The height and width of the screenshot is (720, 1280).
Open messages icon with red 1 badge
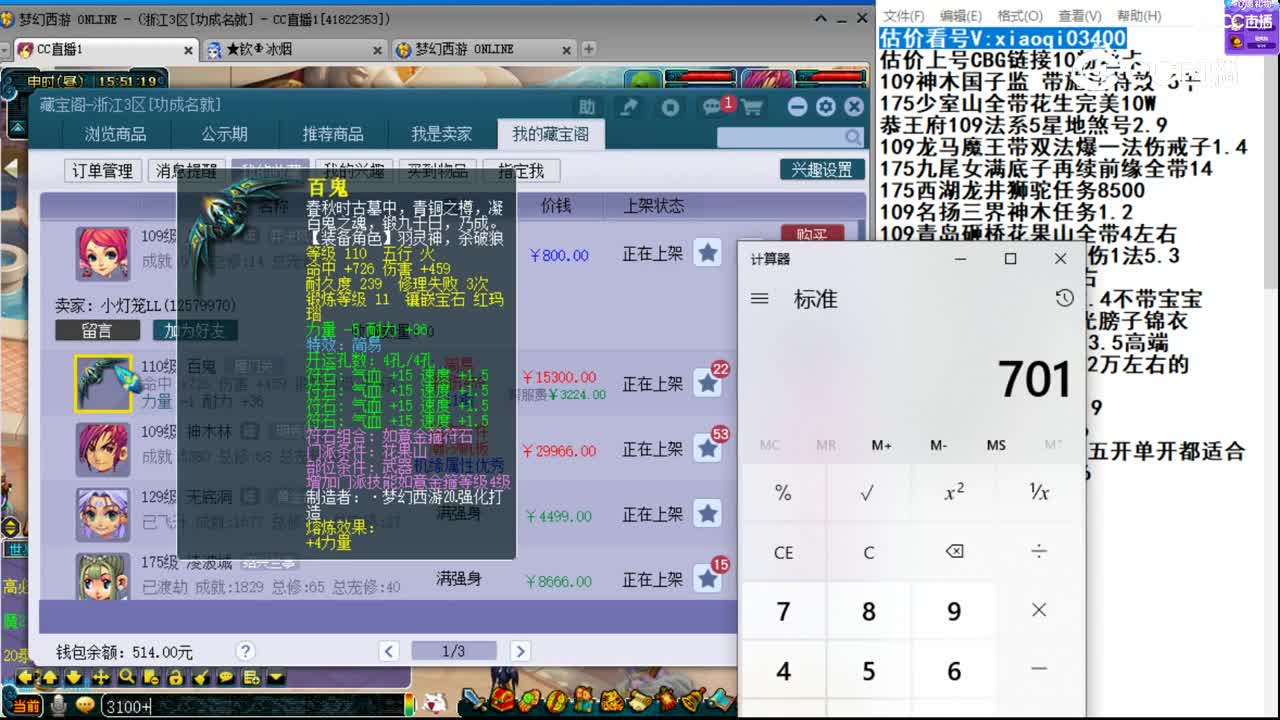pos(713,107)
